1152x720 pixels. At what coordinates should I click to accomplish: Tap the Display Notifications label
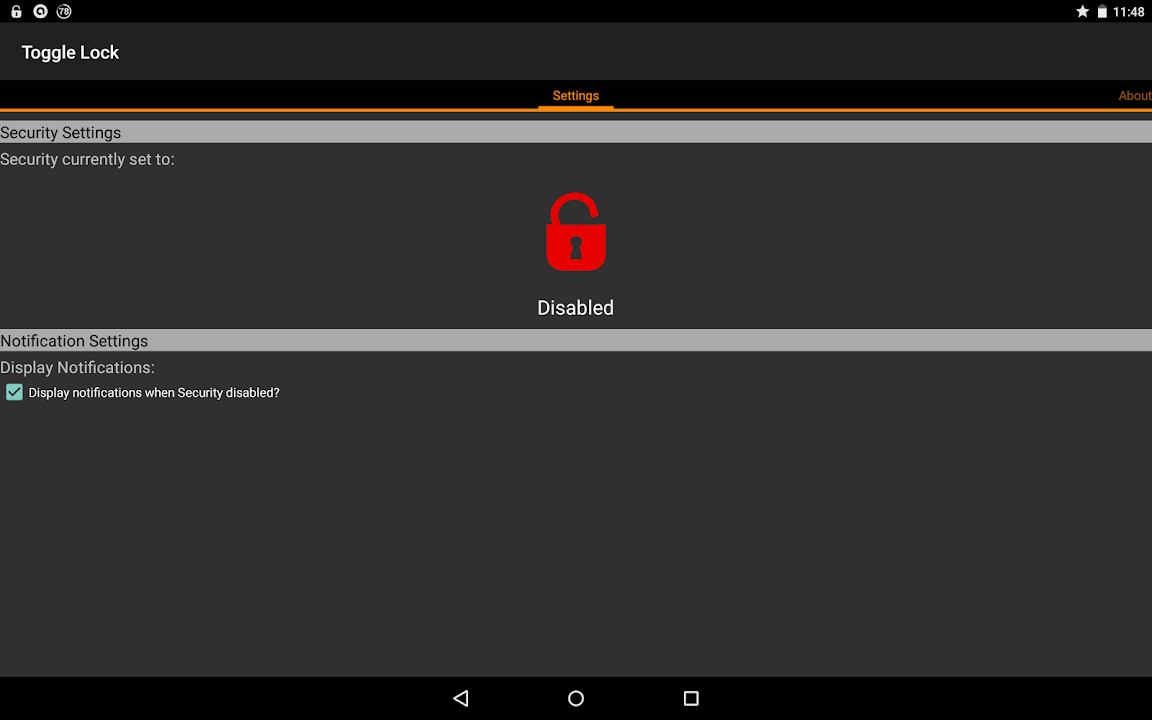pyautogui.click(x=77, y=367)
